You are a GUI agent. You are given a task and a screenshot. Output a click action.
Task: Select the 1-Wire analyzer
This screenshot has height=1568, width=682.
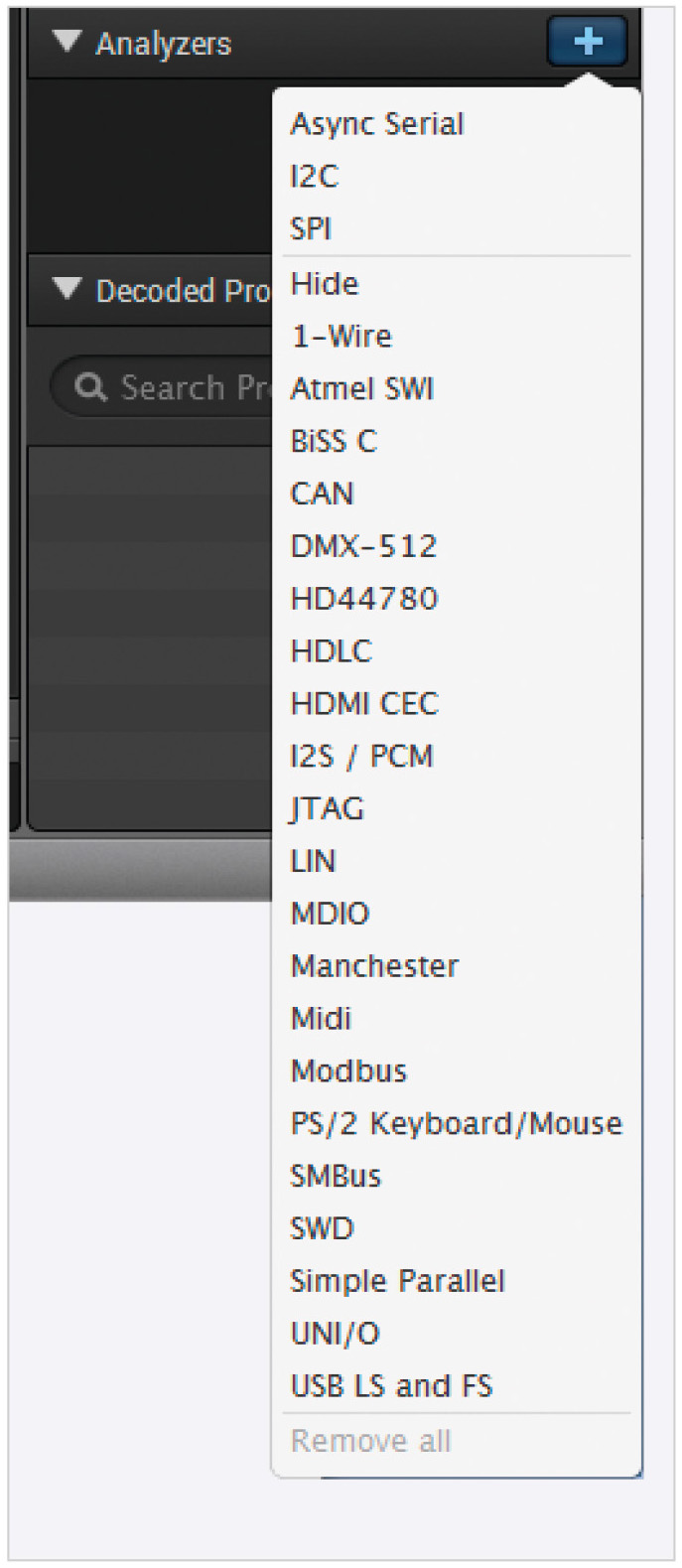[341, 337]
